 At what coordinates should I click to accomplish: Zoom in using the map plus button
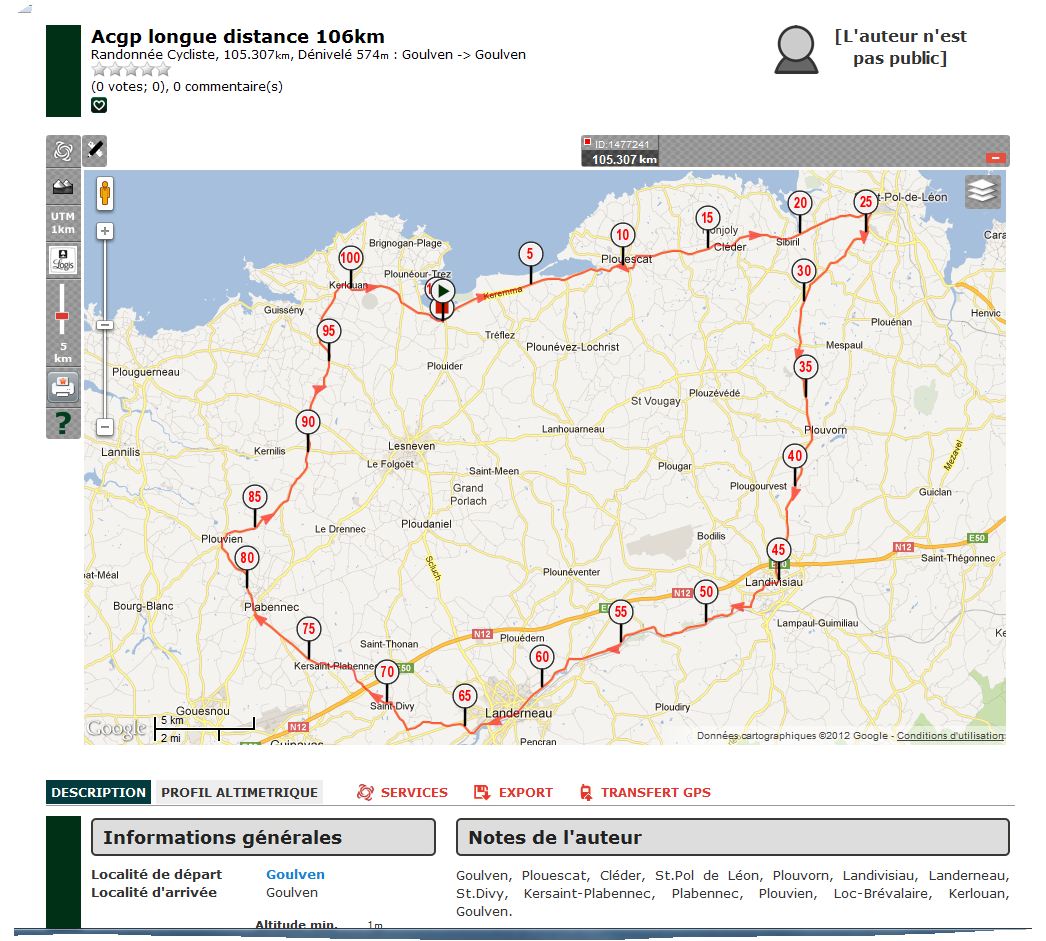105,231
